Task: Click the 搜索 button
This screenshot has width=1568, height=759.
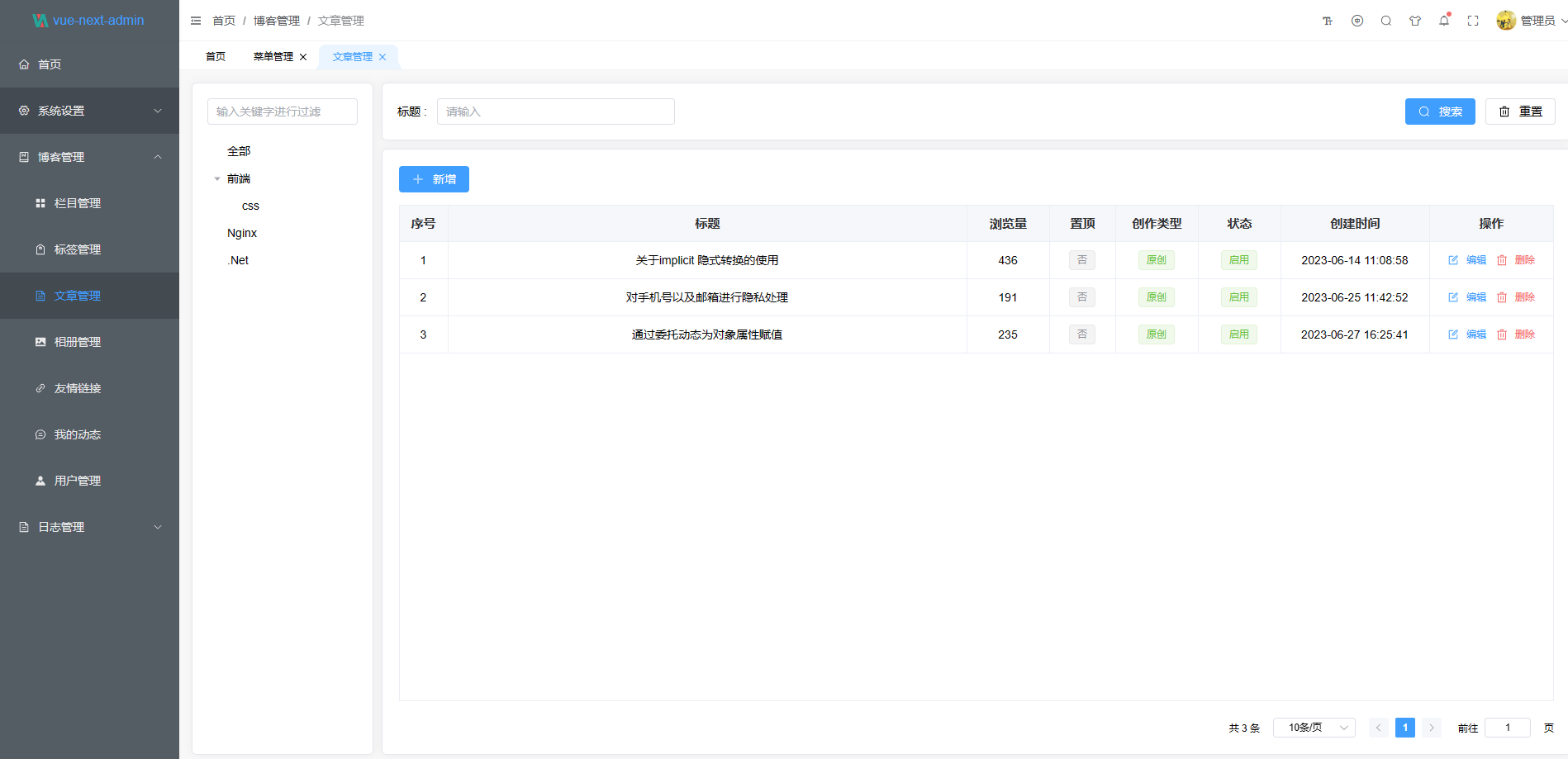Action: pos(1440,111)
